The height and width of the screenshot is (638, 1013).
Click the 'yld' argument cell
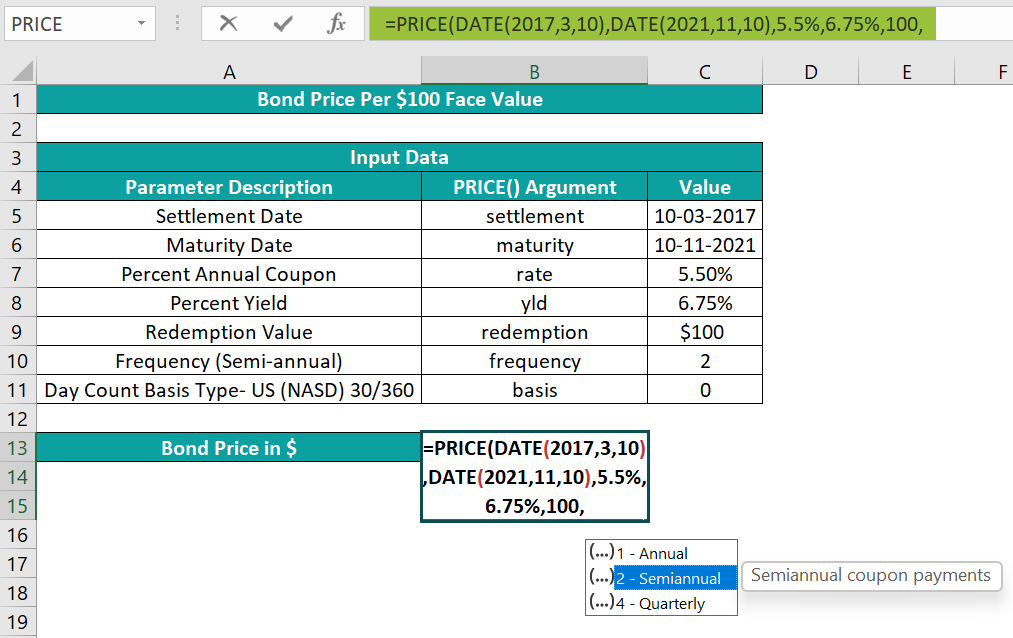pyautogui.click(x=534, y=303)
